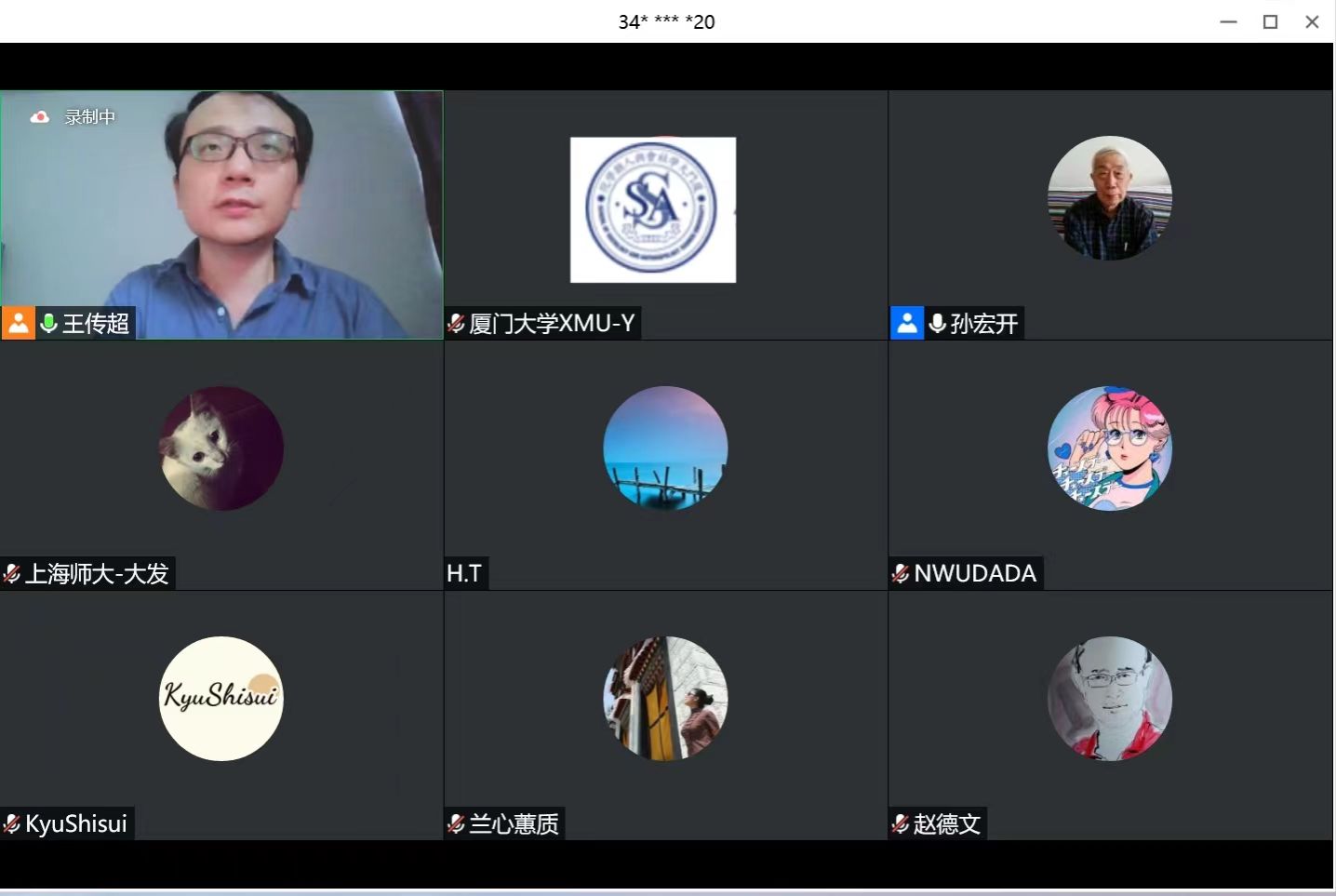Image resolution: width=1336 pixels, height=896 pixels.
Task: Click the muted mic icon for NWUDADA
Action: point(901,574)
